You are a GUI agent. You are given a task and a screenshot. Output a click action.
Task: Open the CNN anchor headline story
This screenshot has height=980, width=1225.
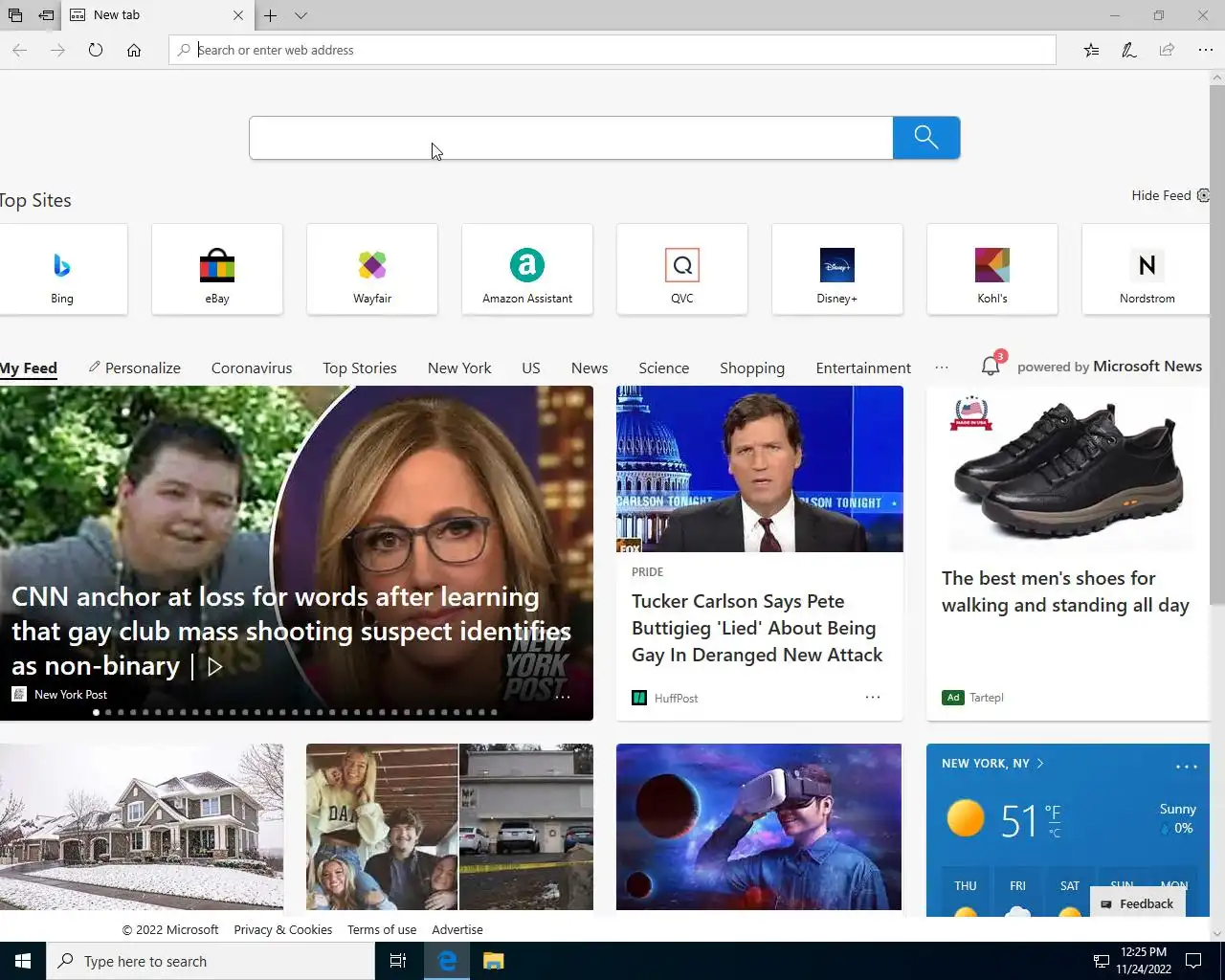tap(291, 631)
